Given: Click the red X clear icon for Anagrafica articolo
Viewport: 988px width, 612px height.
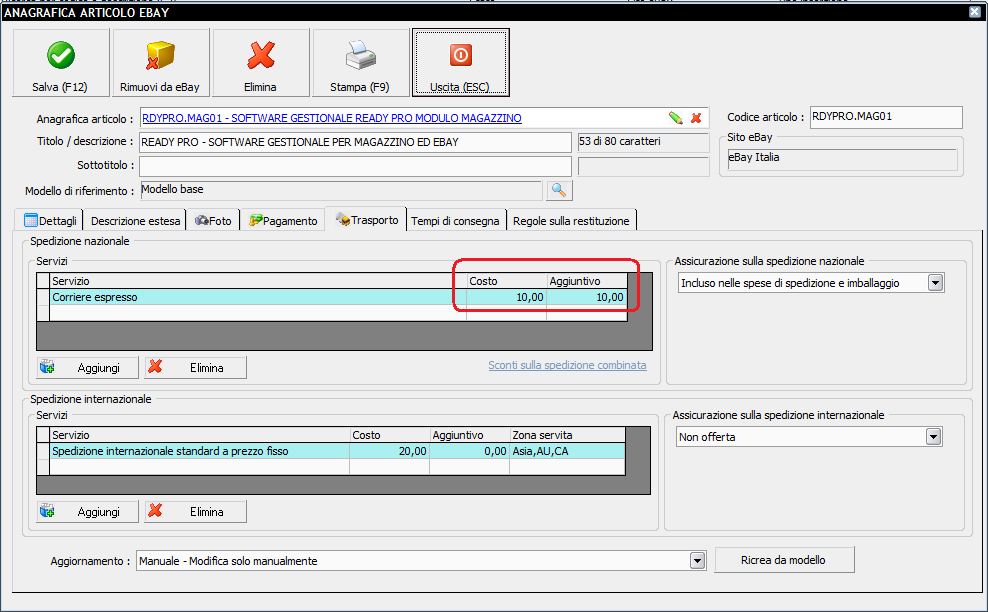Looking at the screenshot, I should click(696, 118).
